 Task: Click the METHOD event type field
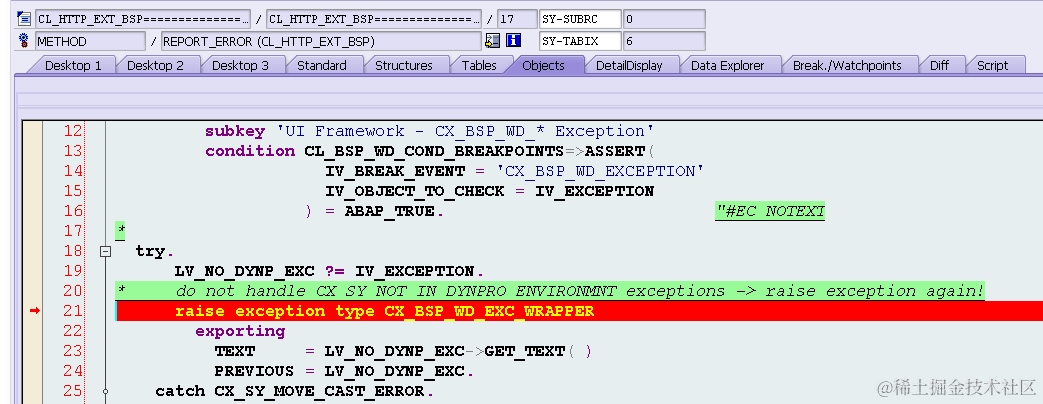[x=90, y=41]
